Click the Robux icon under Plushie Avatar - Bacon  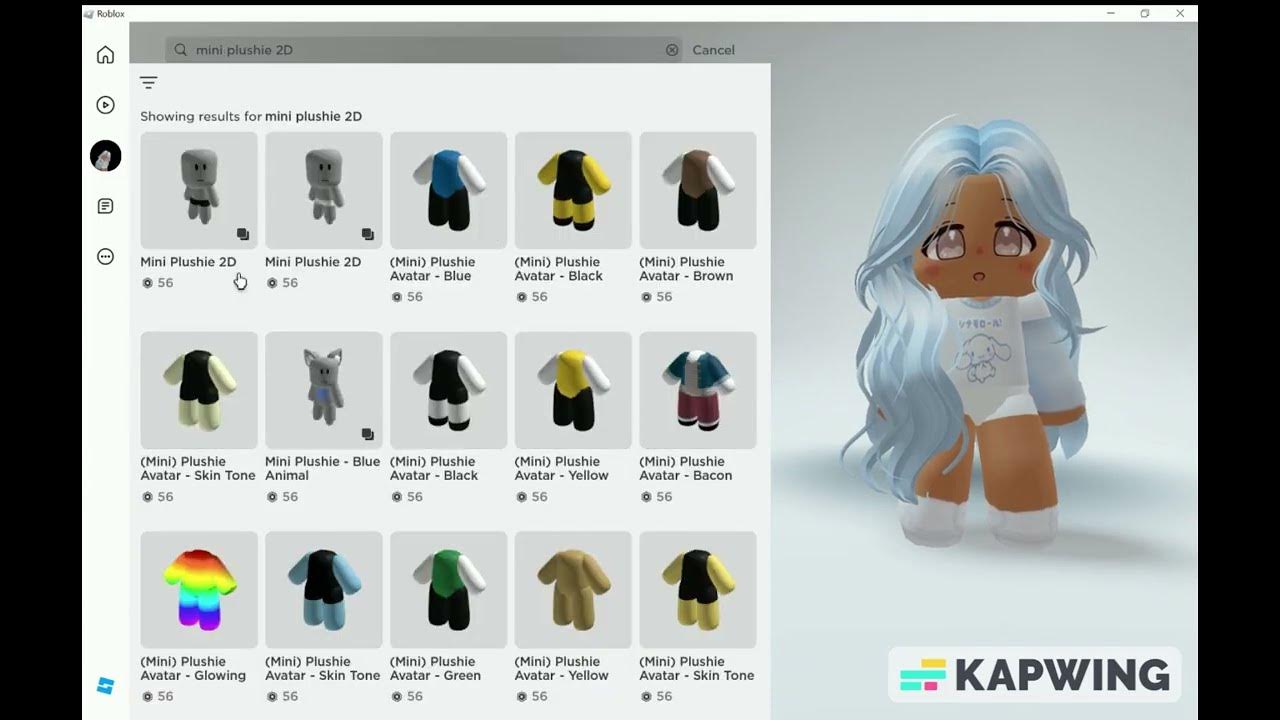coord(646,497)
